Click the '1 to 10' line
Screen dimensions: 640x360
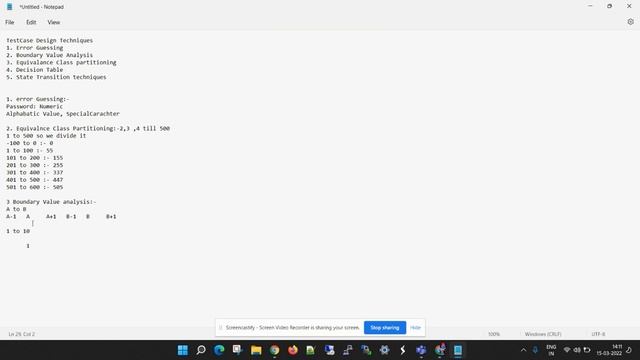pos(18,231)
